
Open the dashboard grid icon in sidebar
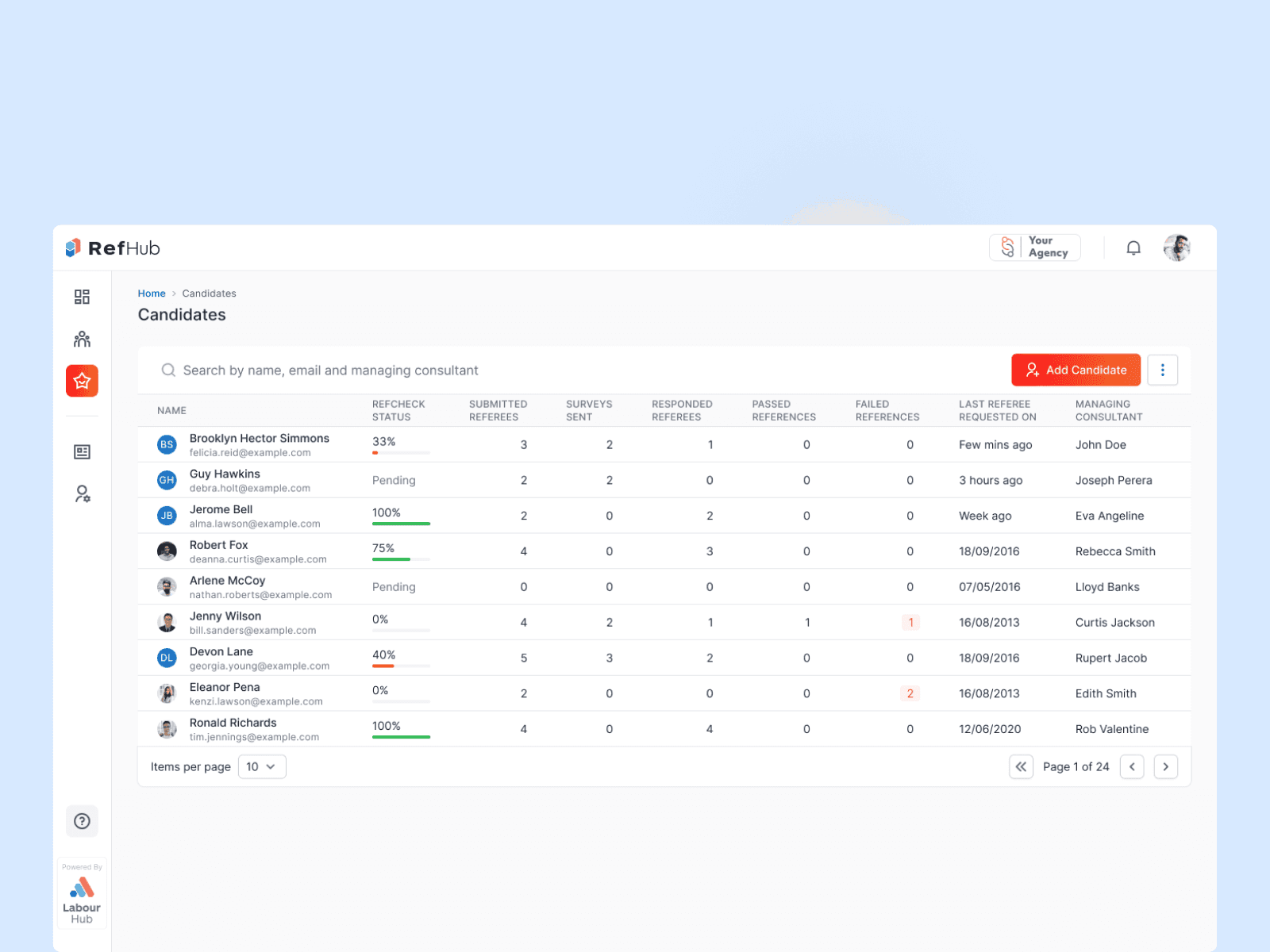click(82, 297)
